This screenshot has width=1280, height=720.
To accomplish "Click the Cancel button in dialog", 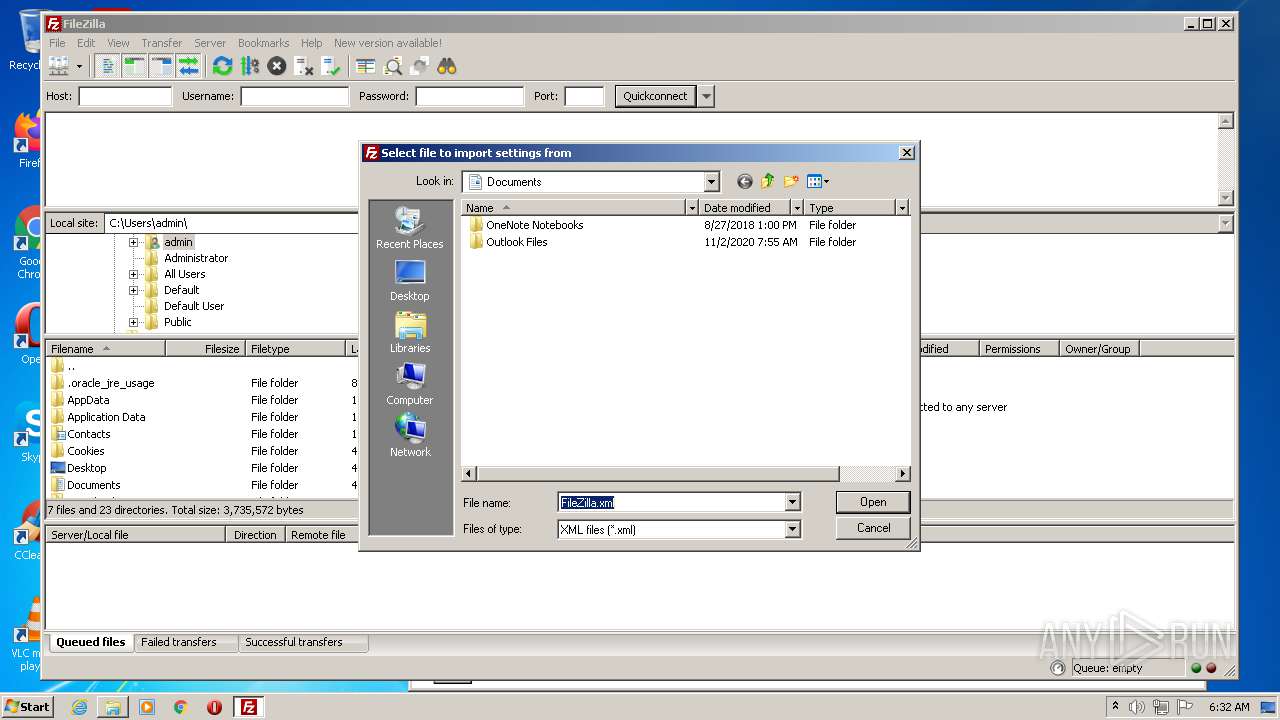I will (x=873, y=528).
